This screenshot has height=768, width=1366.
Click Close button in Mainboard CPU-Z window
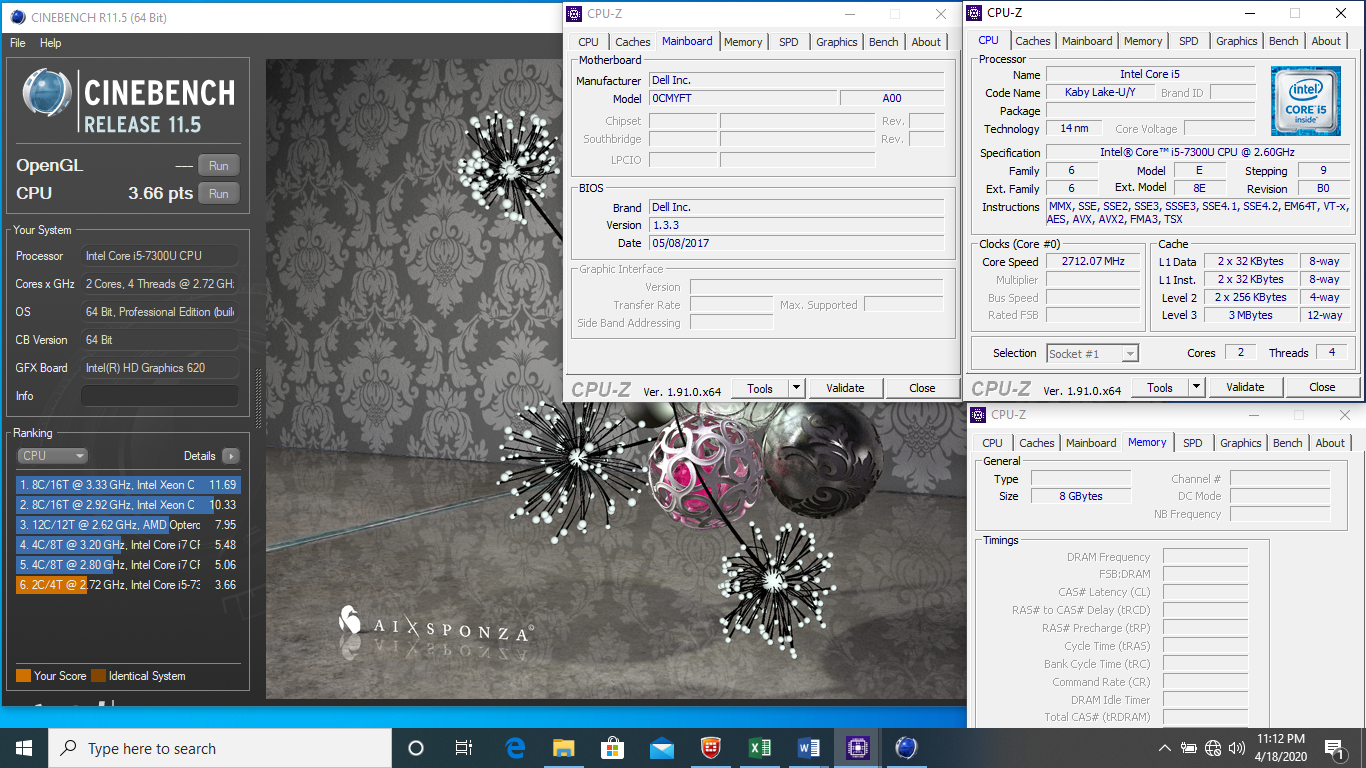pyautogui.click(x=922, y=388)
